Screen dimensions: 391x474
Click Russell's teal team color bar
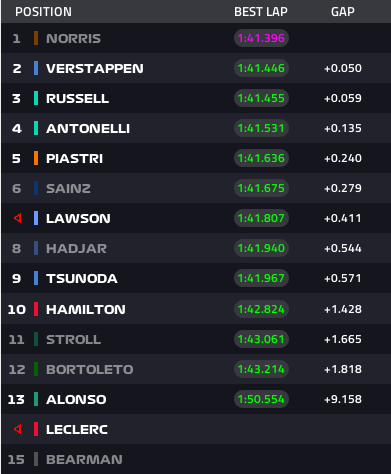click(x=36, y=98)
